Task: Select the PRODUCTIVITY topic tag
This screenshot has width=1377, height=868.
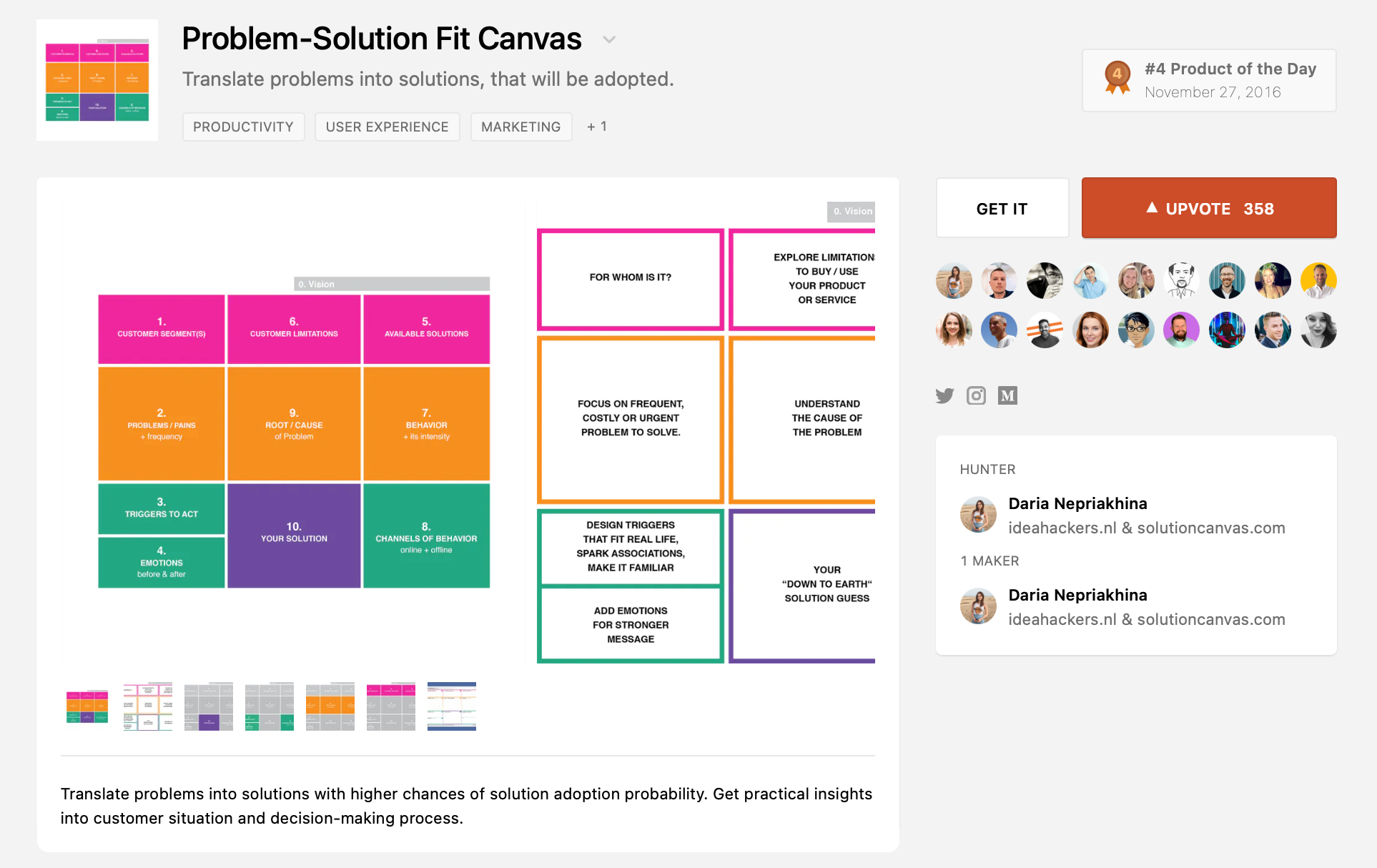Action: pos(243,127)
